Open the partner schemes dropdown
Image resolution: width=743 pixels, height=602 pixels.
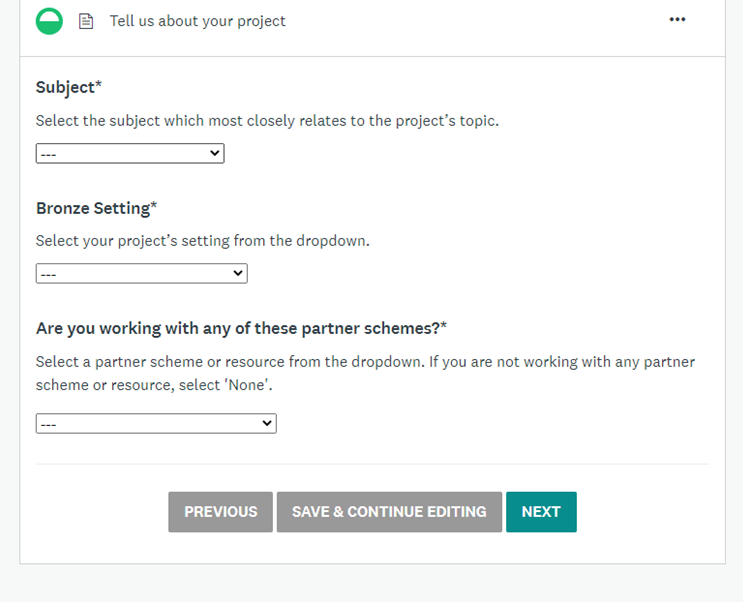156,423
